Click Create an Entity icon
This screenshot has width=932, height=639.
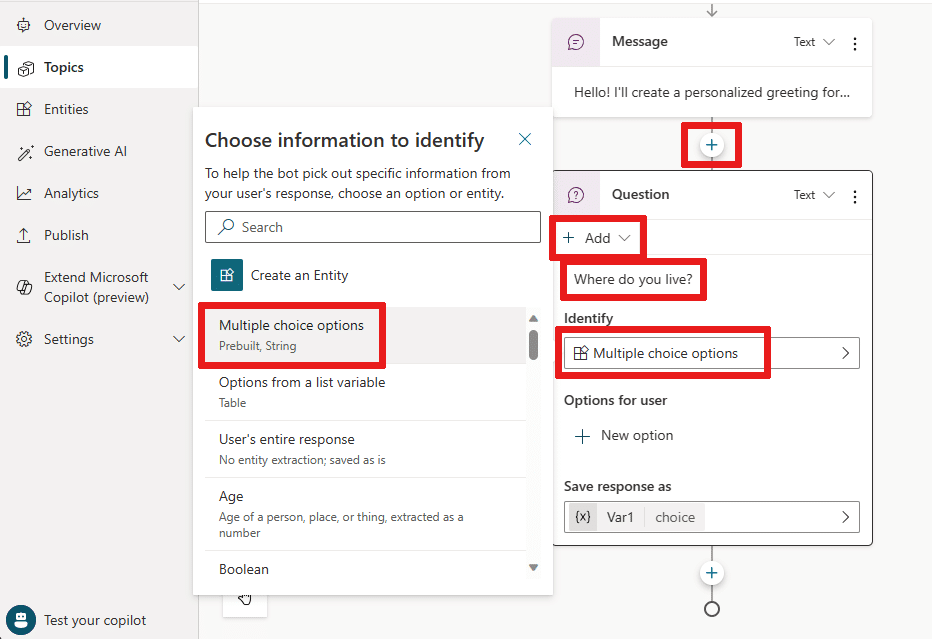227,275
